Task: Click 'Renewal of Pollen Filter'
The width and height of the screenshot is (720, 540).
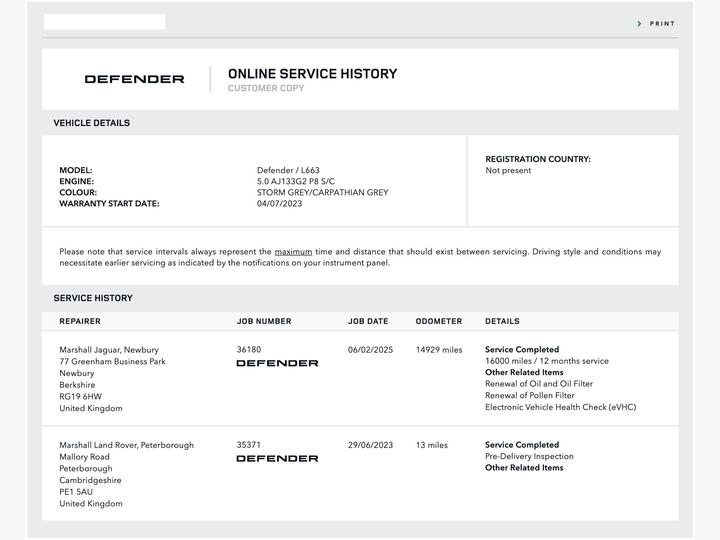Action: coord(530,395)
